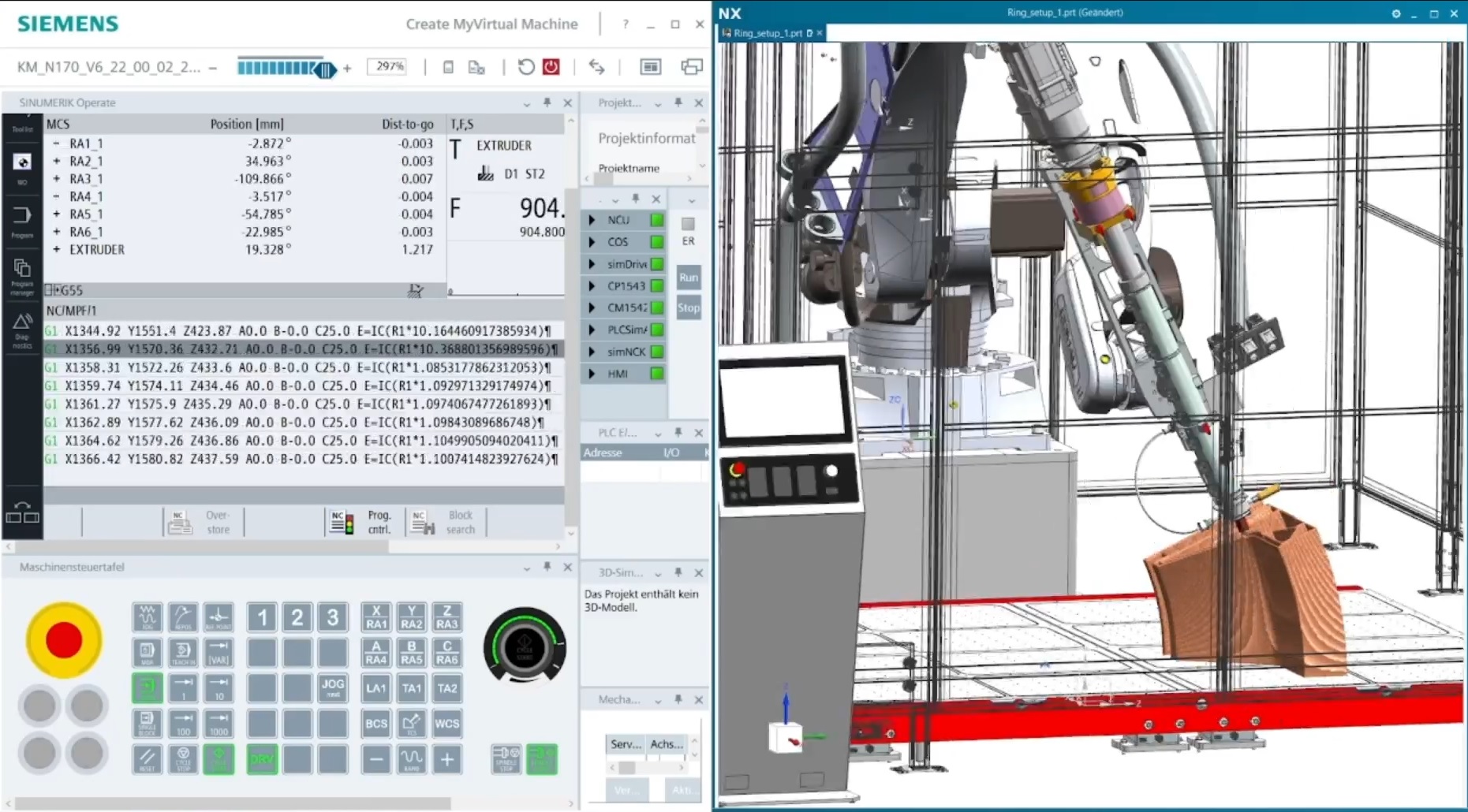Click the TA1 axis key

(412, 687)
